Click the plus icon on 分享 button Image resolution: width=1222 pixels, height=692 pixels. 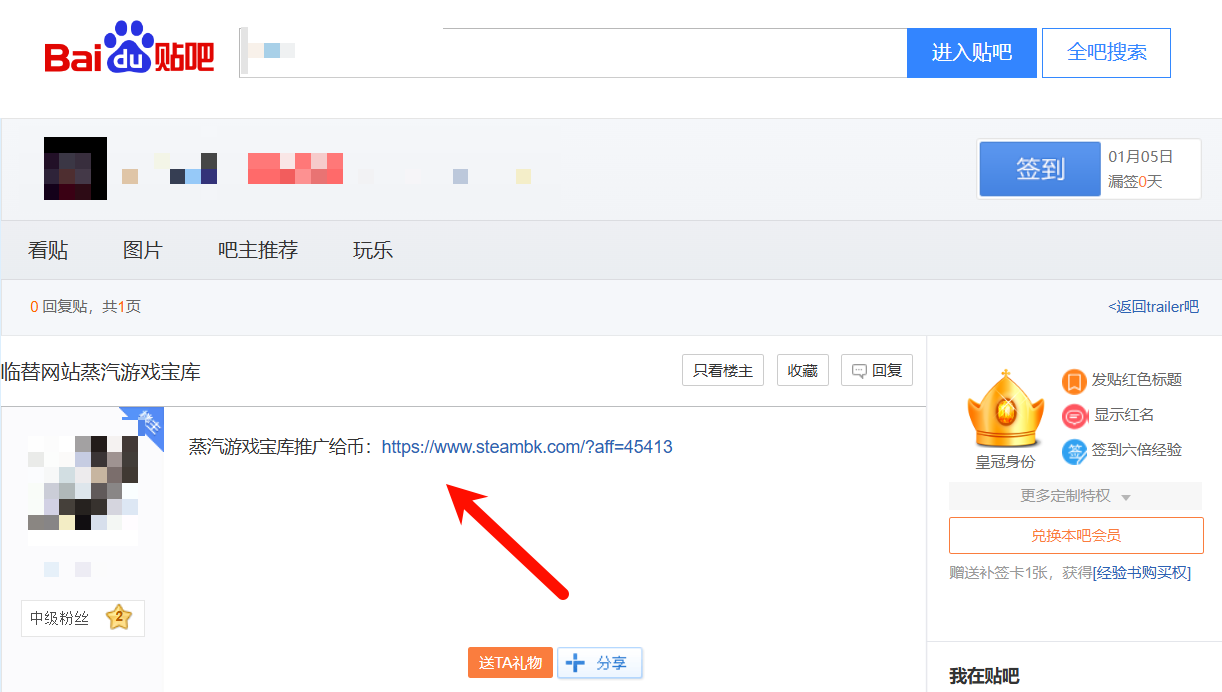tap(575, 663)
